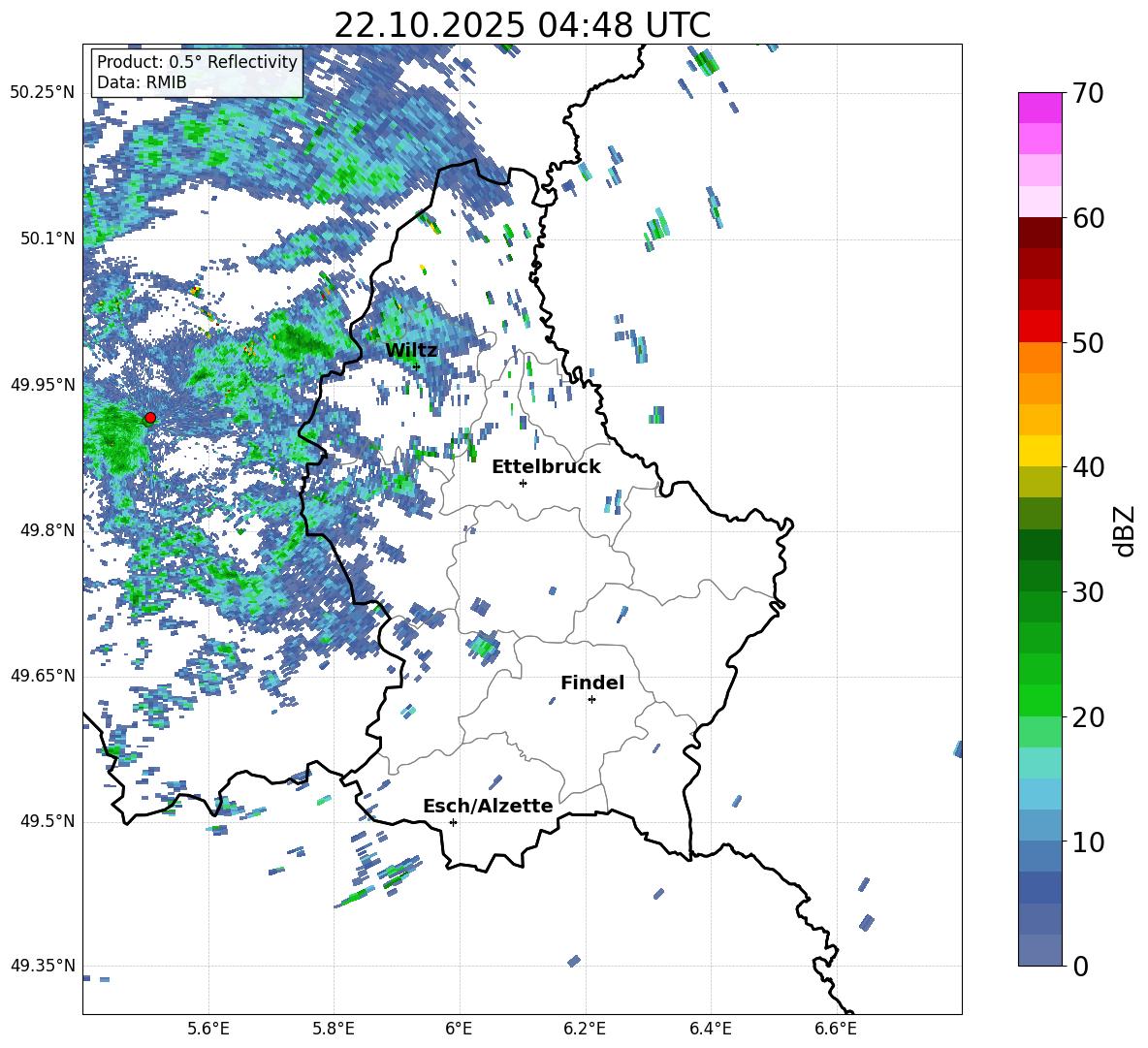Click the Findel city label

click(x=592, y=683)
